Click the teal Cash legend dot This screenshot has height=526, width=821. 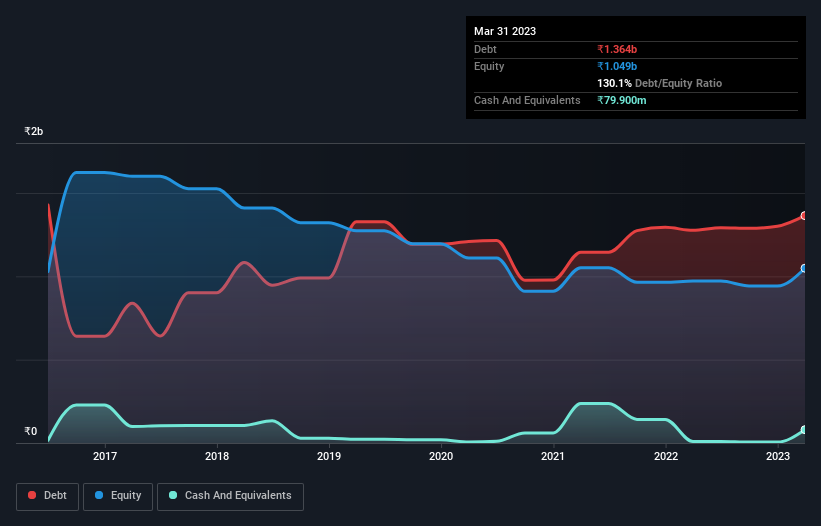tap(173, 495)
